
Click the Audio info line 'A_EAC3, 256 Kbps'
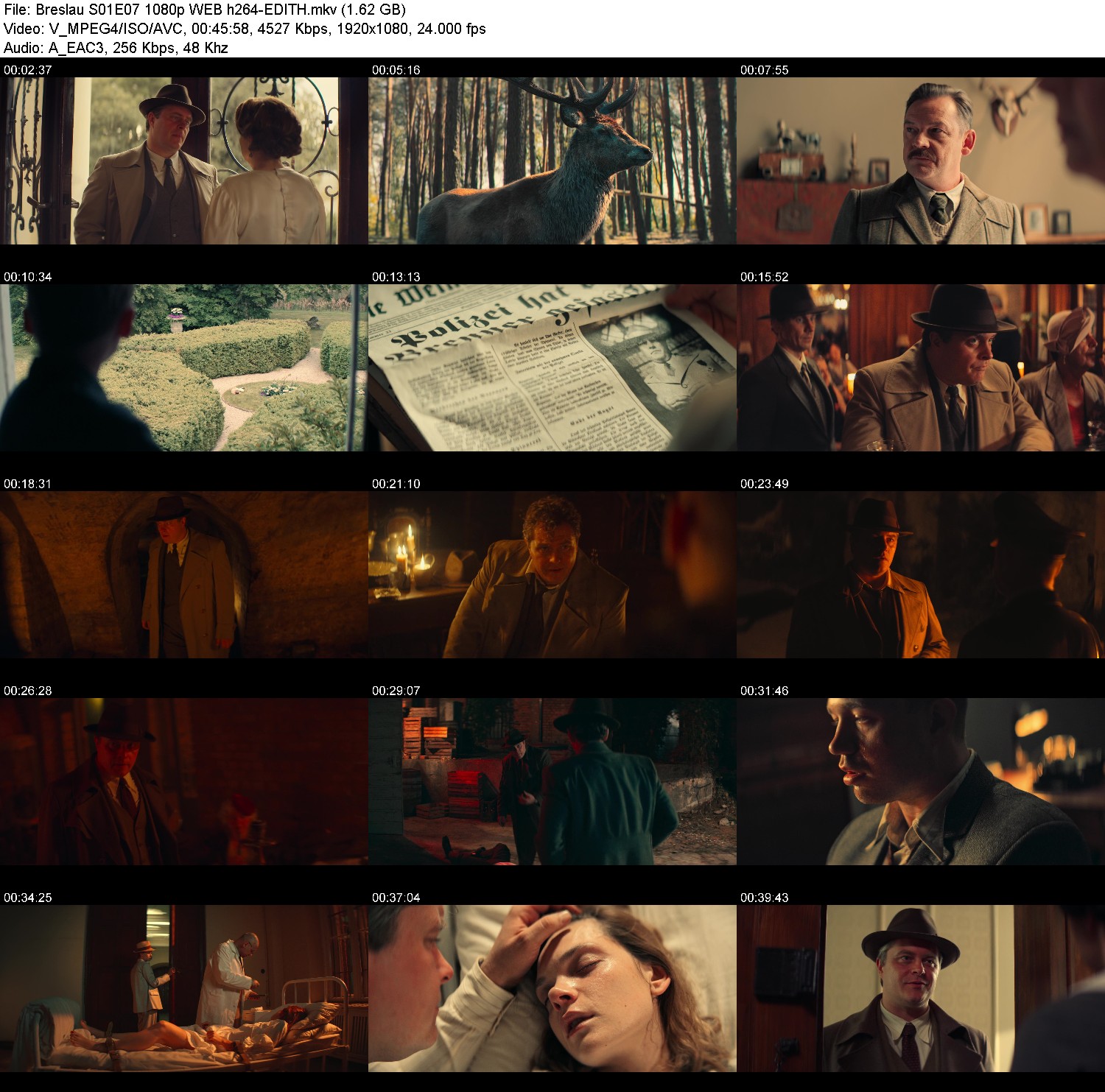pyautogui.click(x=116, y=48)
